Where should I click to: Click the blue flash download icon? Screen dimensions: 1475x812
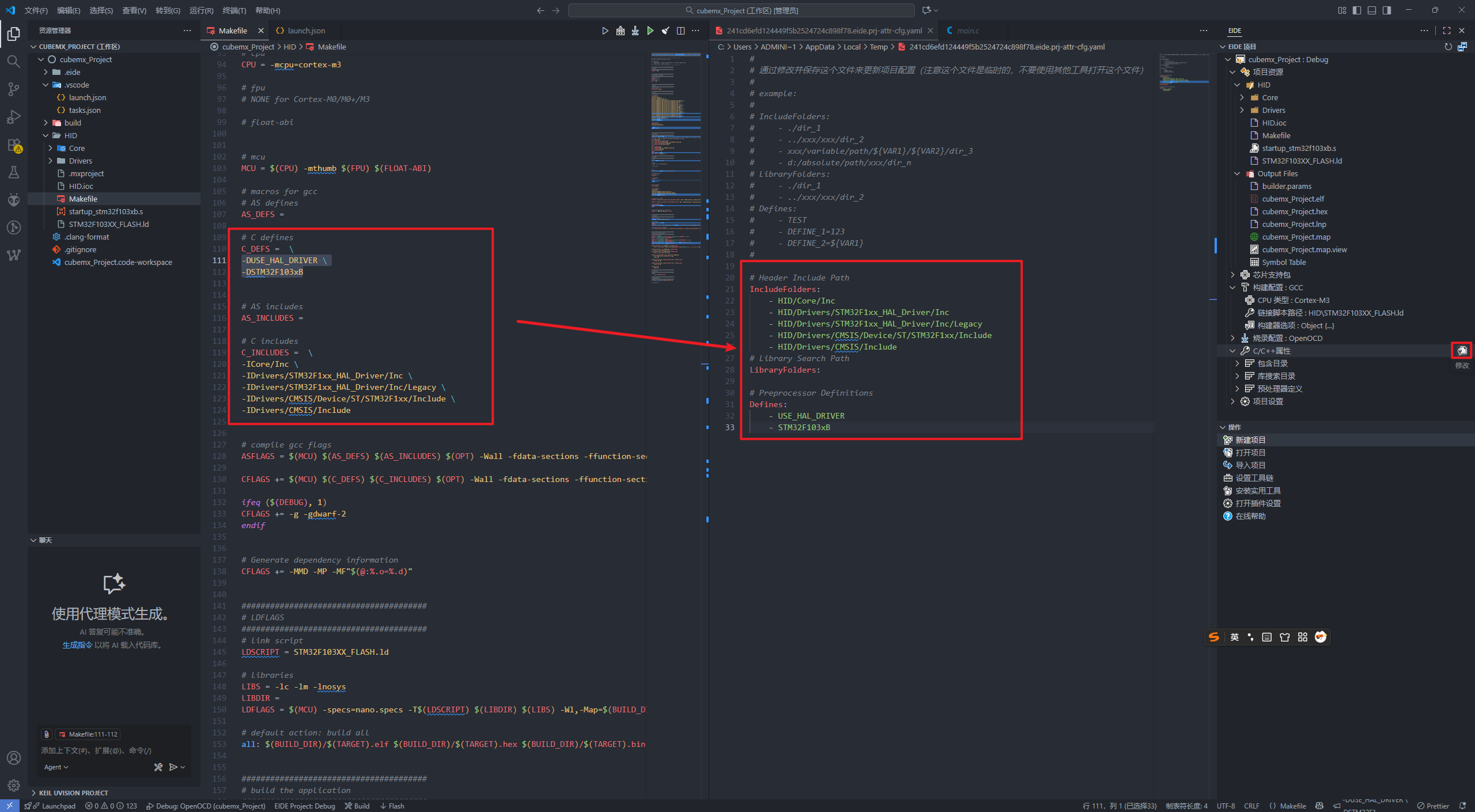point(635,31)
